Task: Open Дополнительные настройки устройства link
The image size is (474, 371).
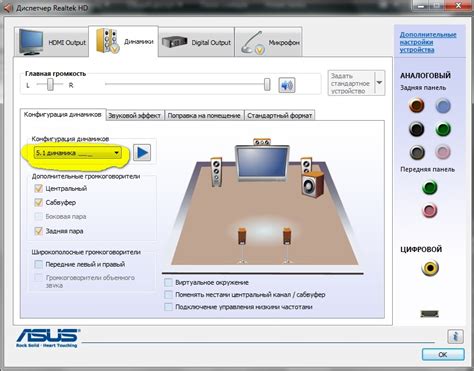Action: pyautogui.click(x=428, y=42)
